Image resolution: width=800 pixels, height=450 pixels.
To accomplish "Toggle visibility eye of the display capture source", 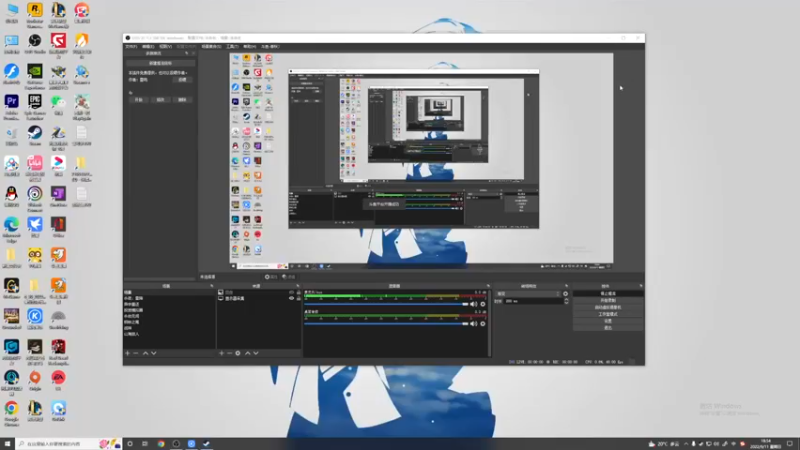I will 291,298.
